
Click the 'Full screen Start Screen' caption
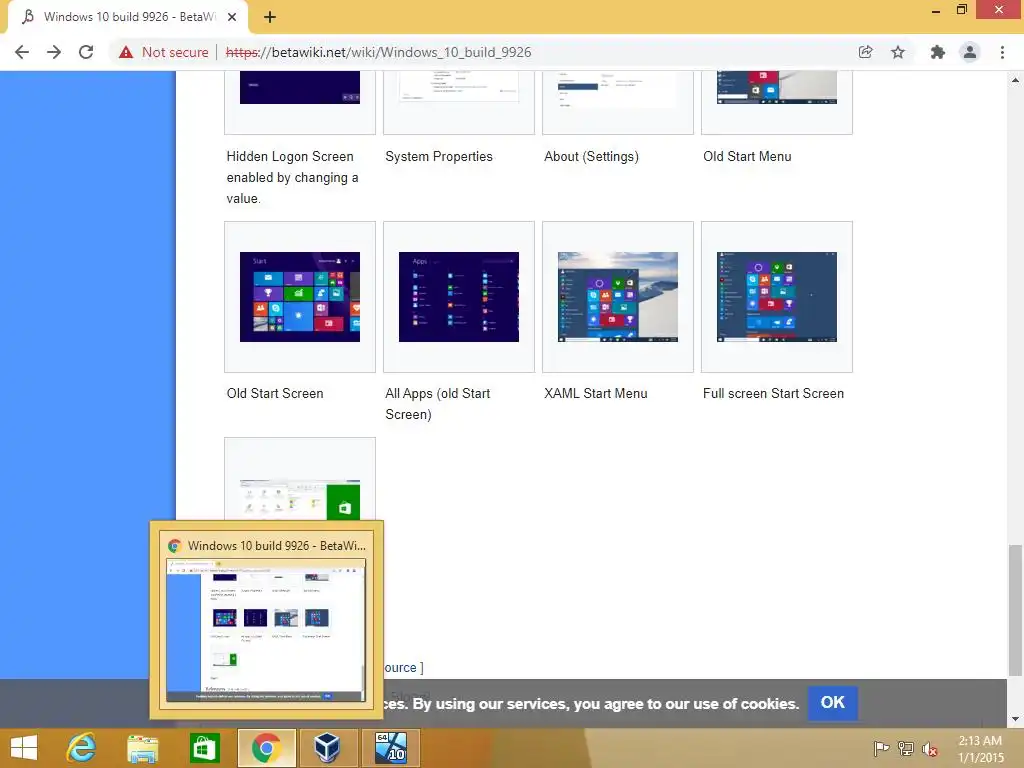pyautogui.click(x=773, y=393)
